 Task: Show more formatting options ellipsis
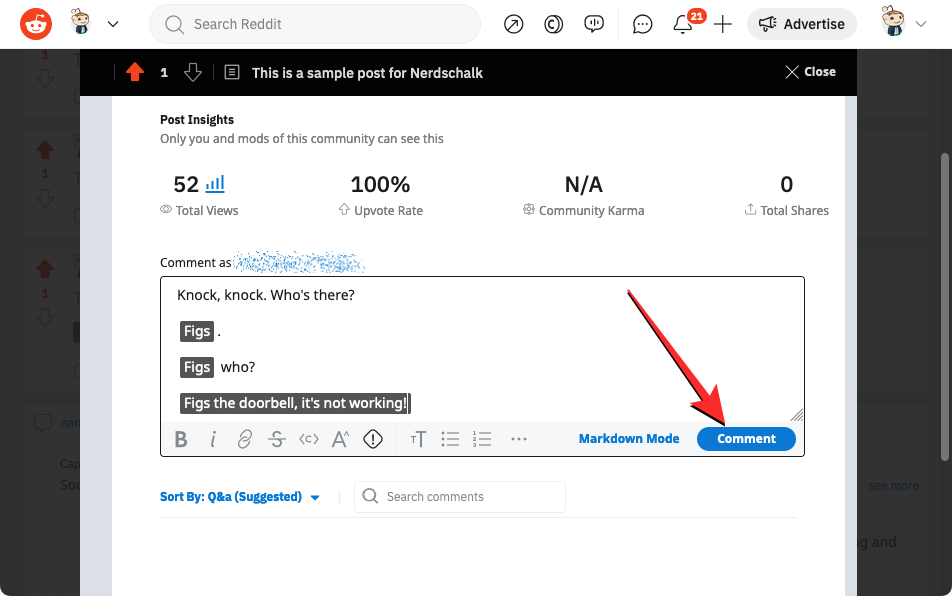pos(518,439)
